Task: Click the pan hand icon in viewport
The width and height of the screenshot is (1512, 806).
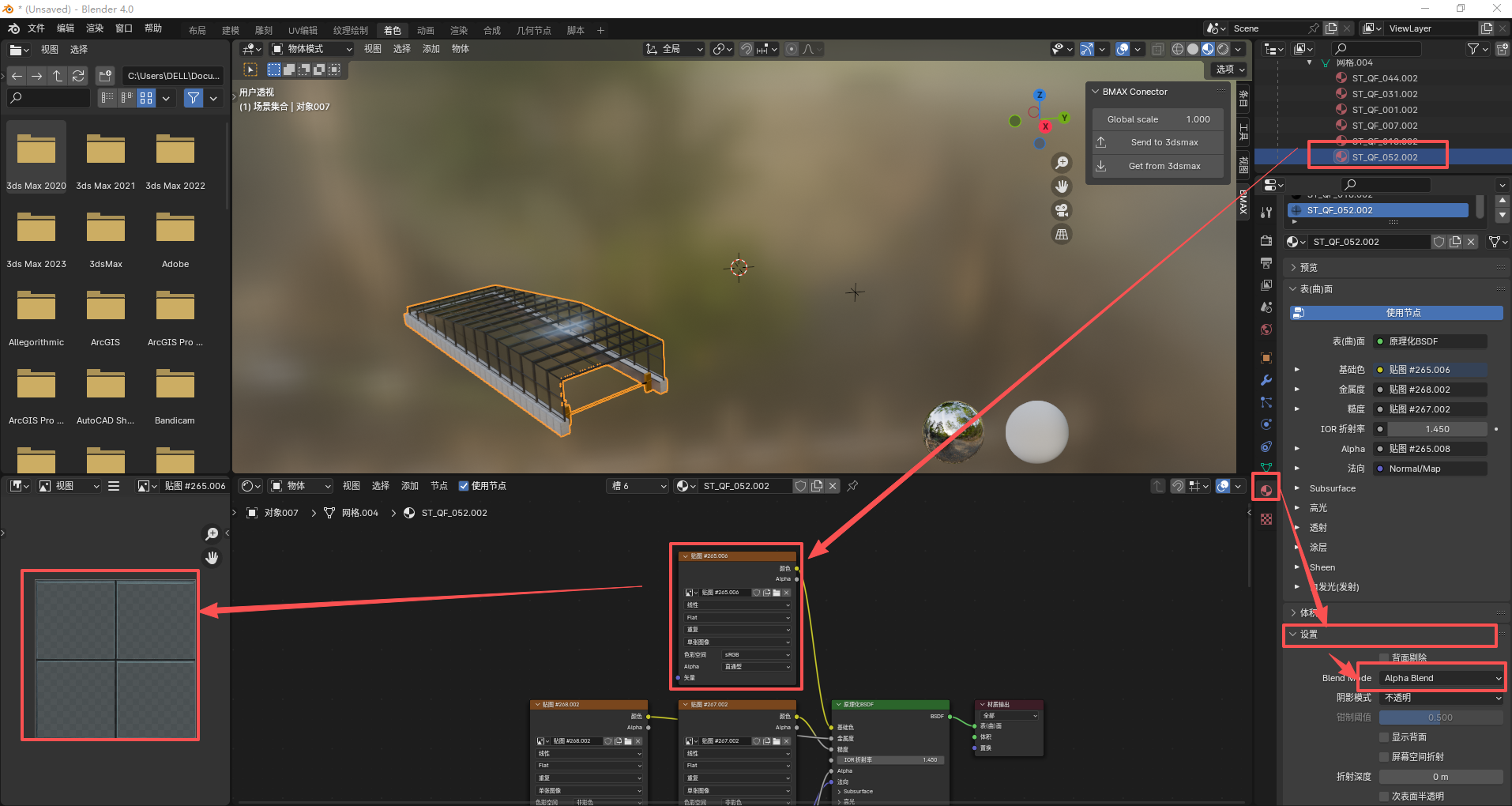Action: click(1062, 186)
